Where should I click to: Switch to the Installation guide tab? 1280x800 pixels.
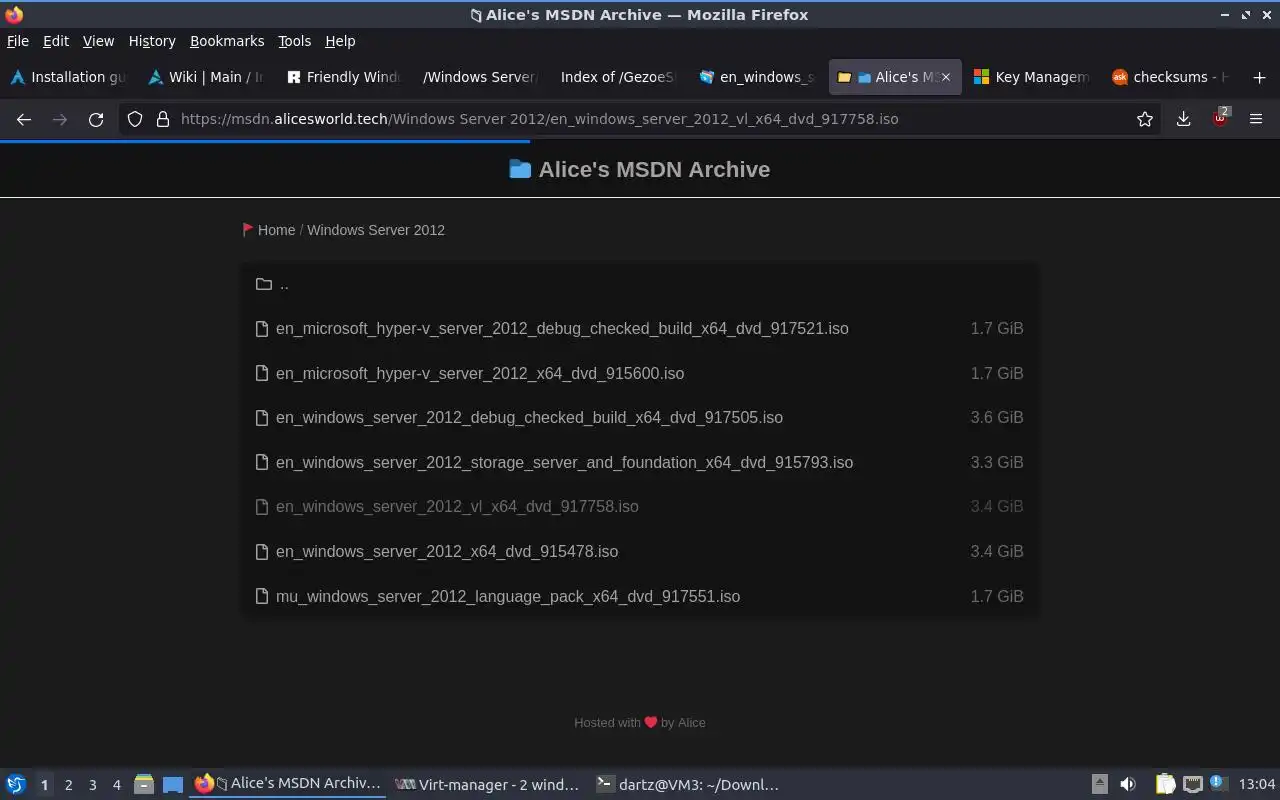(68, 77)
